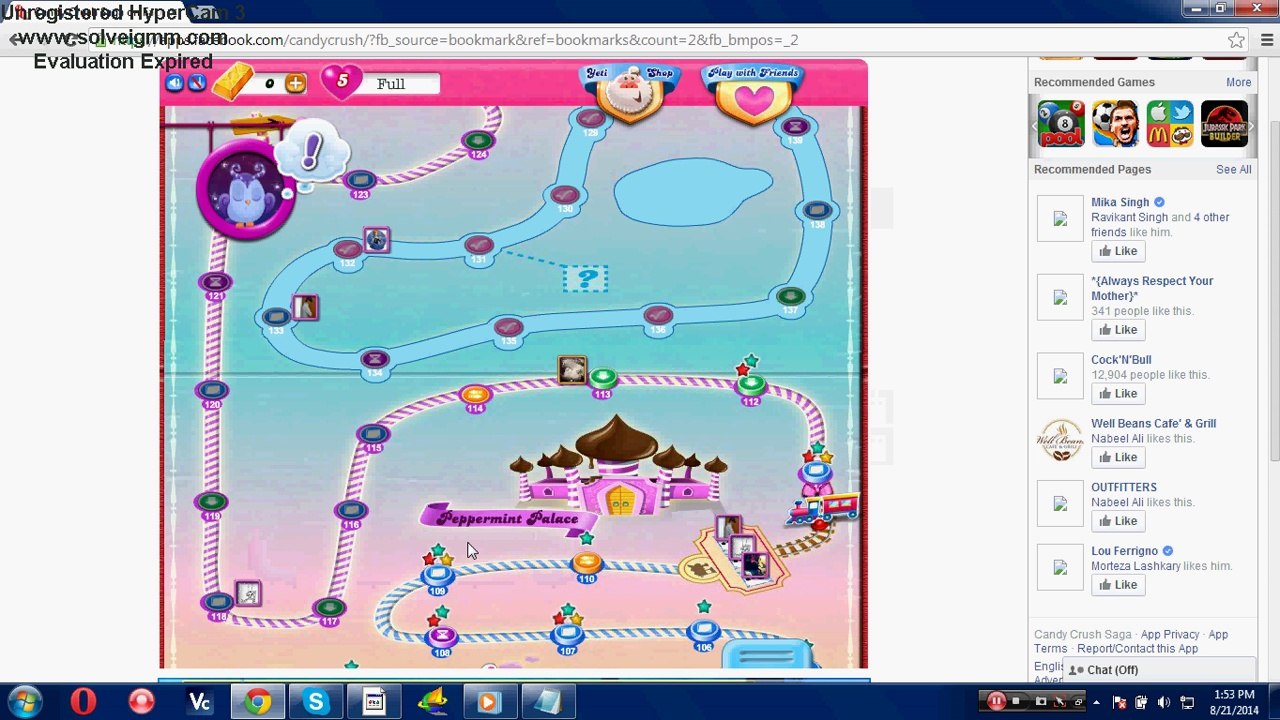Select level 138 on the map
Image resolution: width=1280 pixels, height=720 pixels.
[x=818, y=211]
